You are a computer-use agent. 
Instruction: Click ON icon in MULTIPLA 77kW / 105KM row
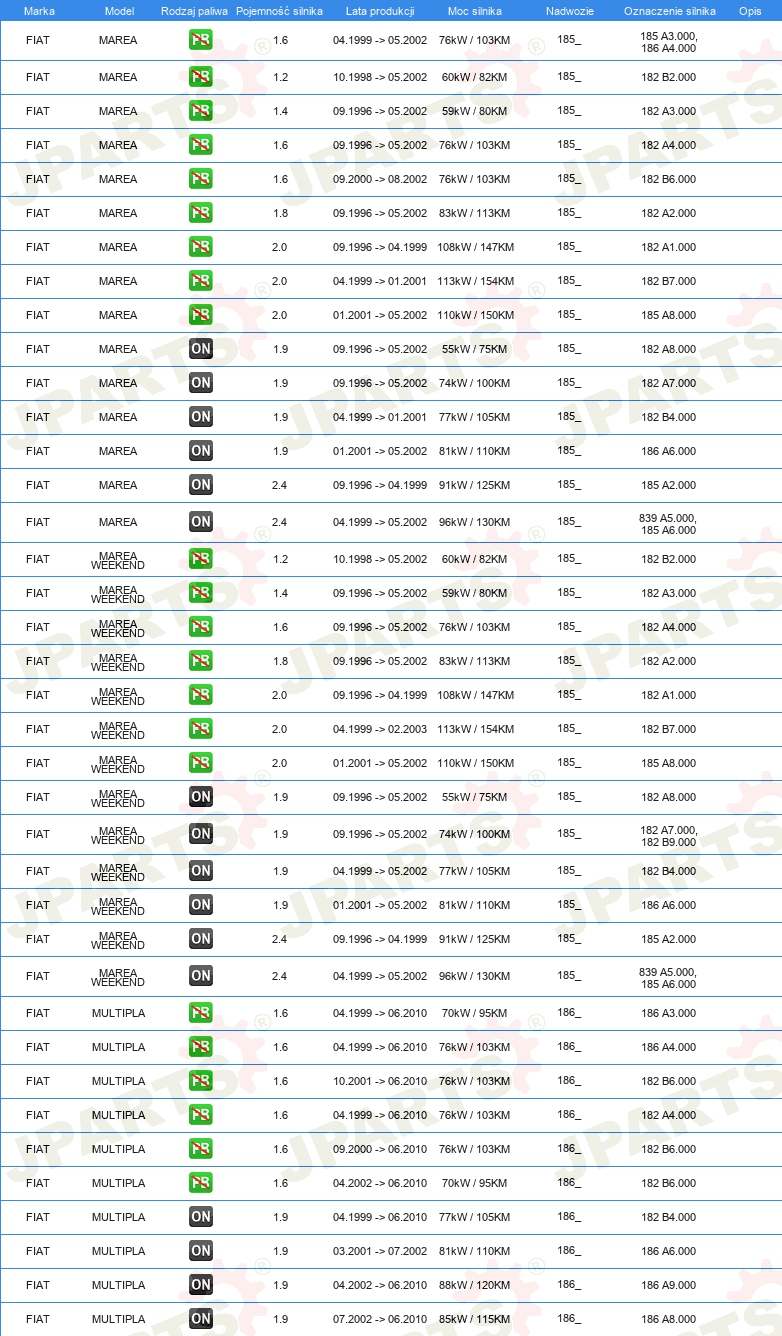201,1217
